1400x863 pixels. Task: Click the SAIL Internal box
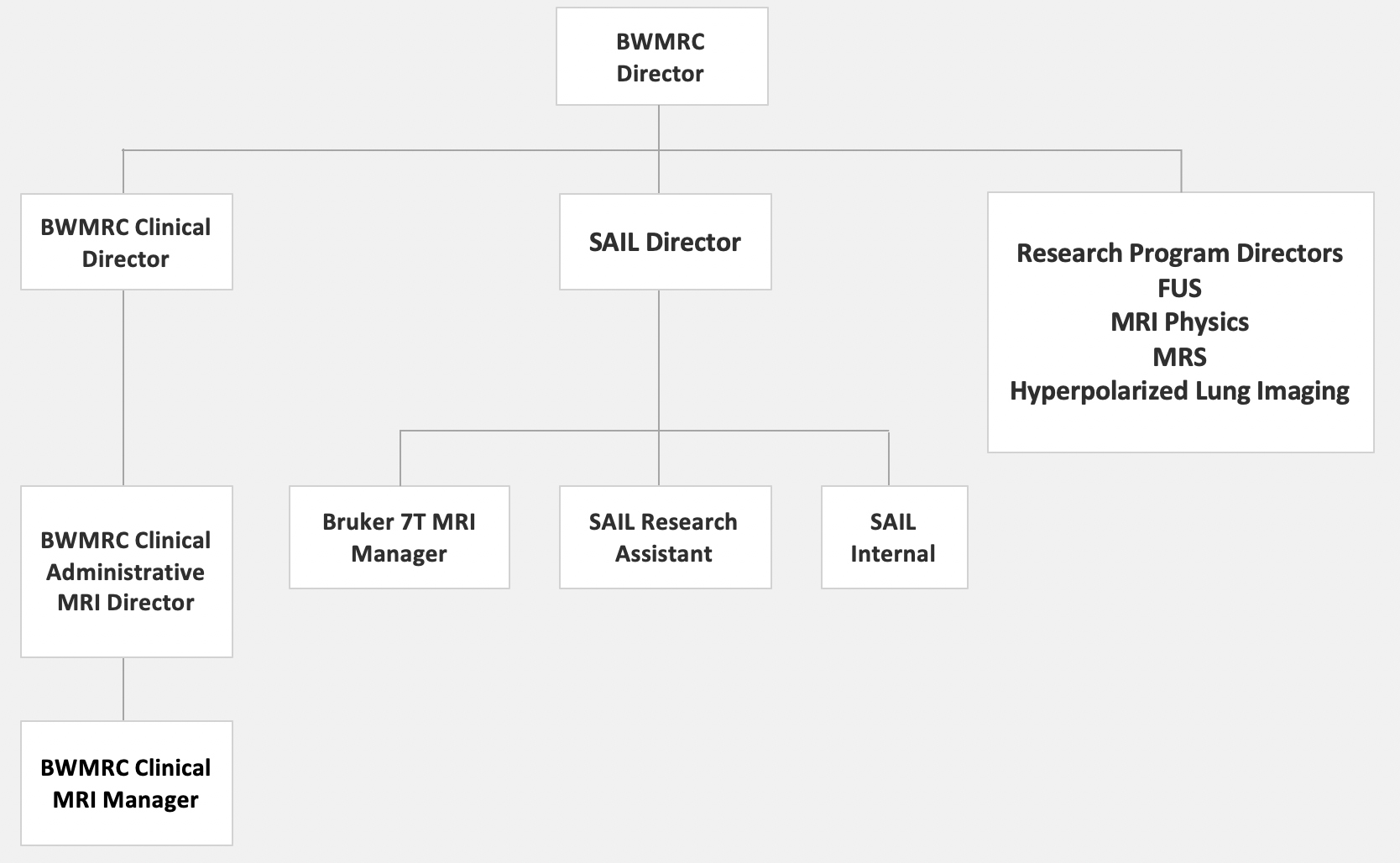pos(893,537)
